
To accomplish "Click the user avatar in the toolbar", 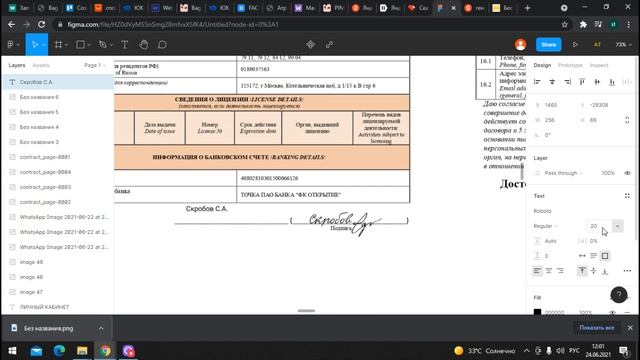I will (520, 44).
